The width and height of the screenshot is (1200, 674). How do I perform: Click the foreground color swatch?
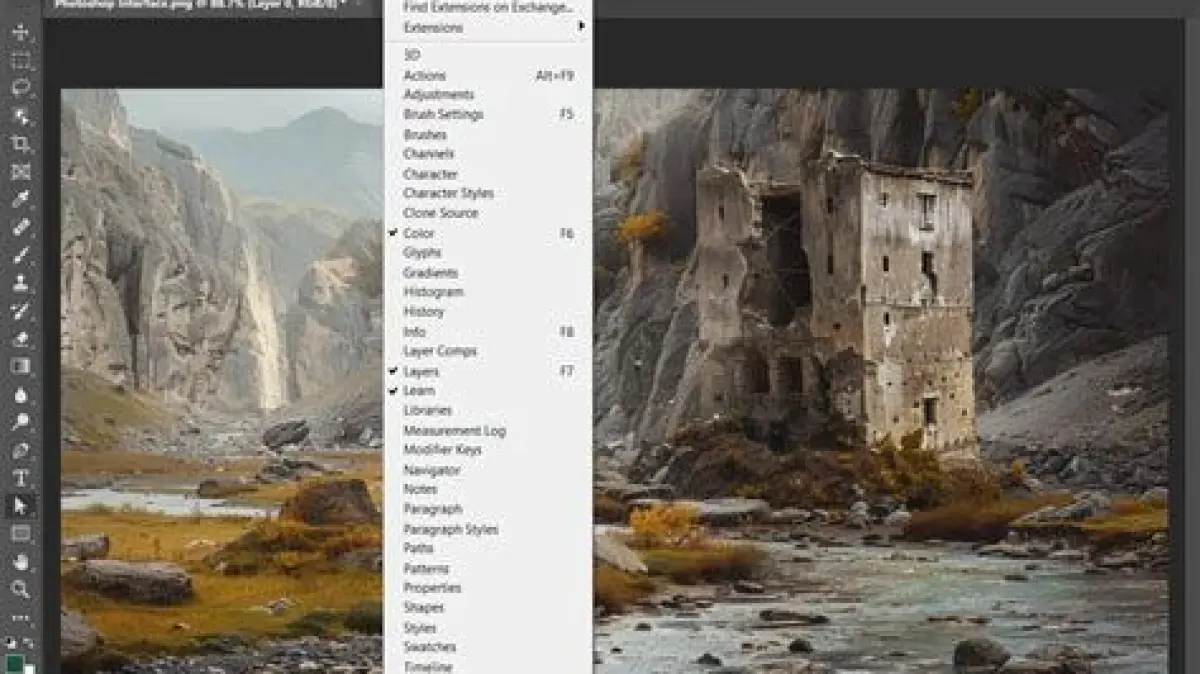coord(14,663)
